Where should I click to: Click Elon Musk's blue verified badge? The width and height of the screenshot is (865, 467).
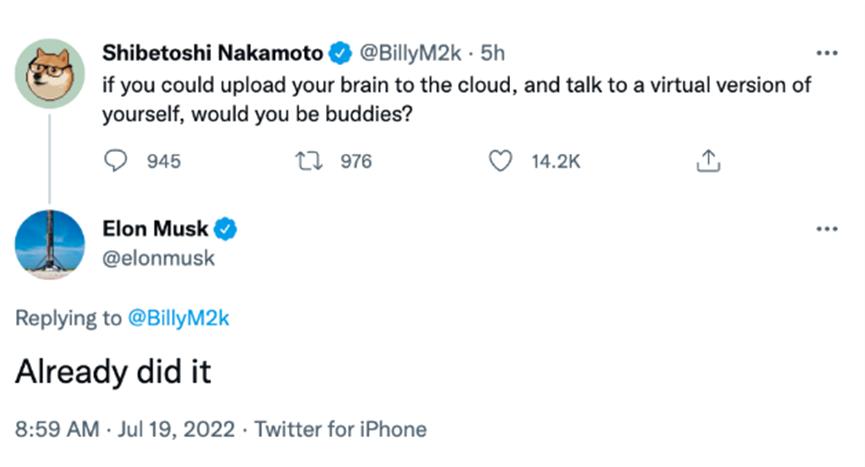(225, 229)
